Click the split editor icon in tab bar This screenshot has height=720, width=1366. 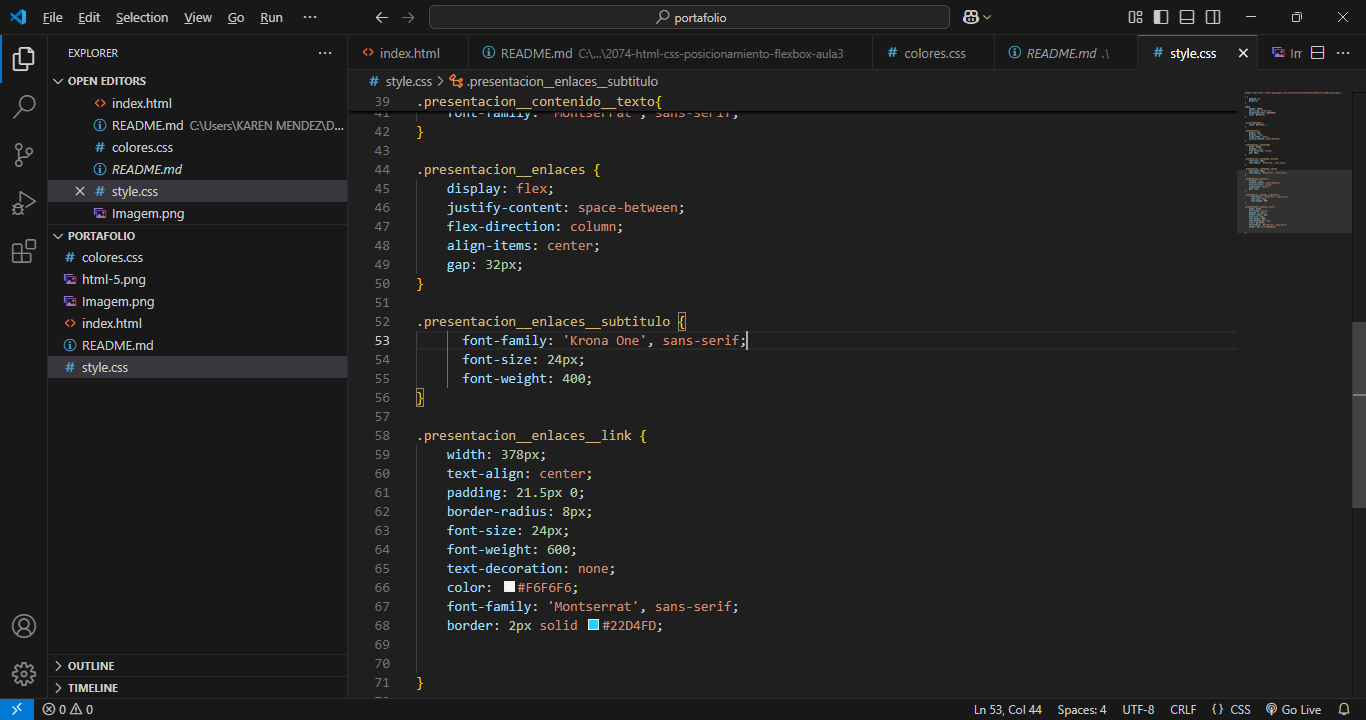coord(1318,53)
